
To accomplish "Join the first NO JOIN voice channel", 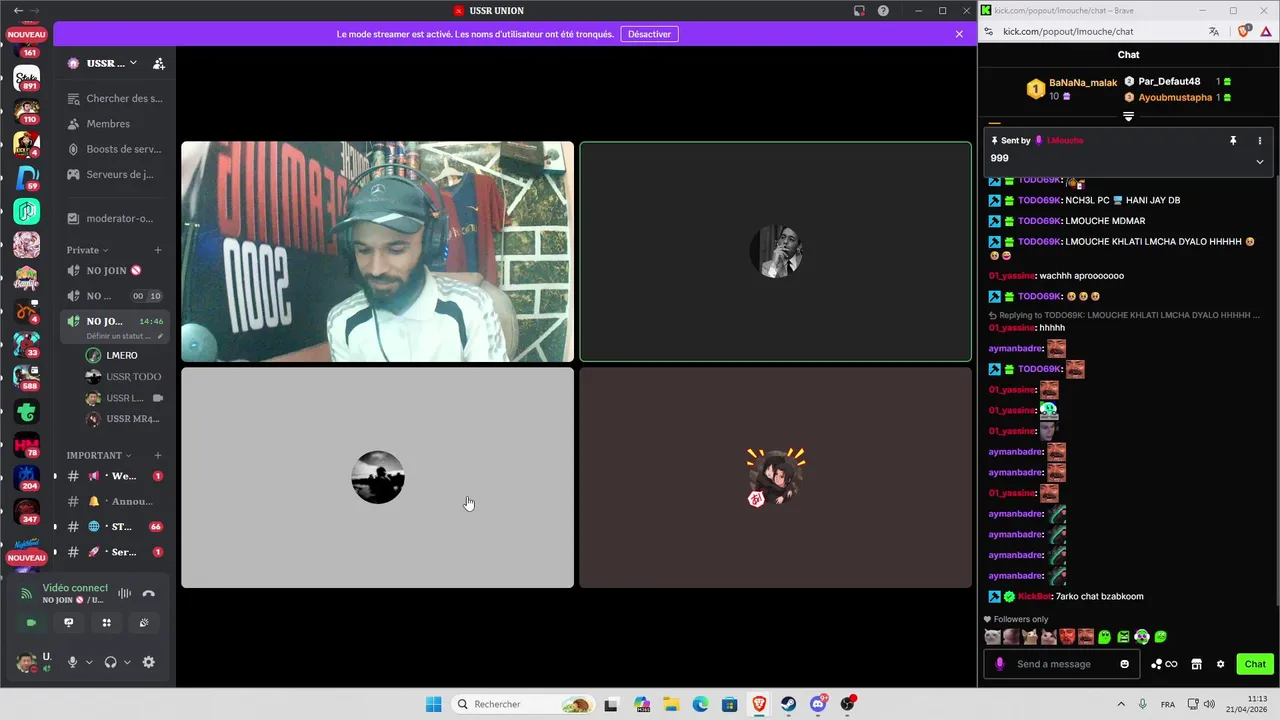I will coord(115,270).
